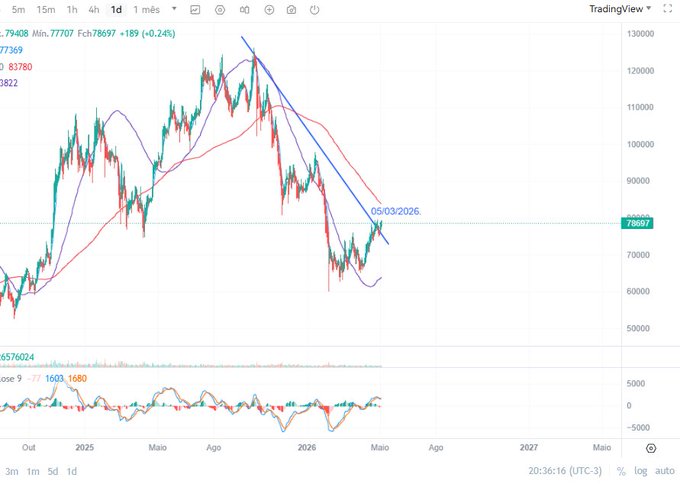The image size is (680, 484).
Task: Toggle percent scale button
Action: (621, 471)
